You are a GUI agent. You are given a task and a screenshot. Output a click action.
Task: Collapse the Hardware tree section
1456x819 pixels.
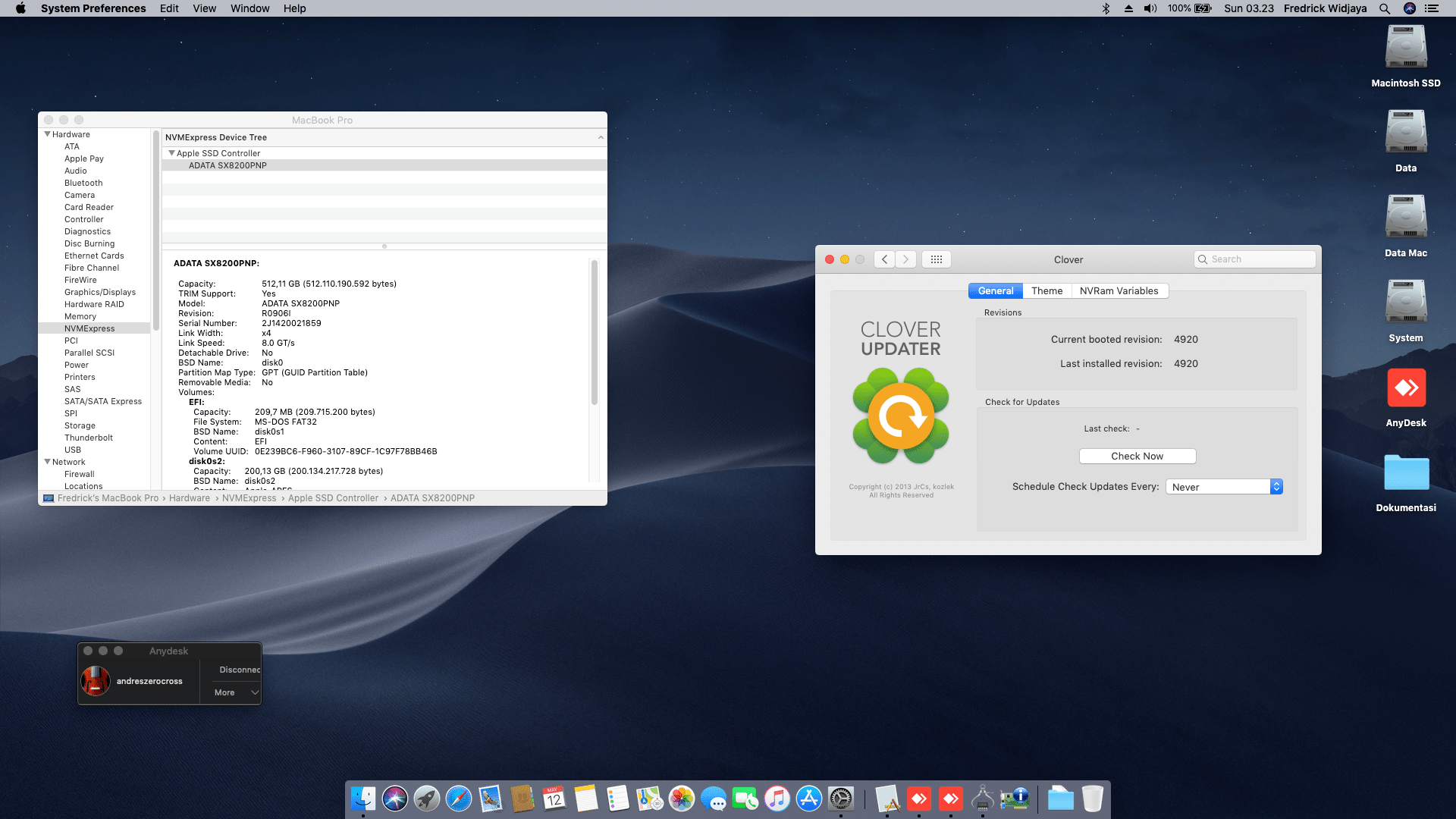click(x=48, y=134)
